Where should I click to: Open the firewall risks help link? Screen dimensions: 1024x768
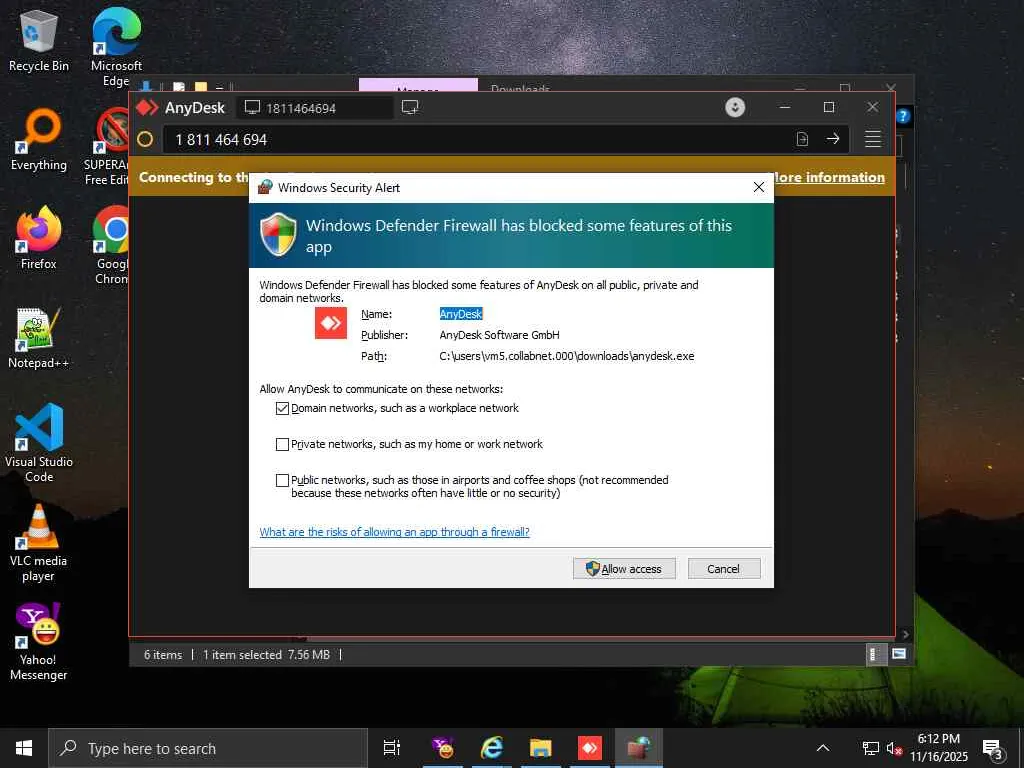tap(394, 532)
